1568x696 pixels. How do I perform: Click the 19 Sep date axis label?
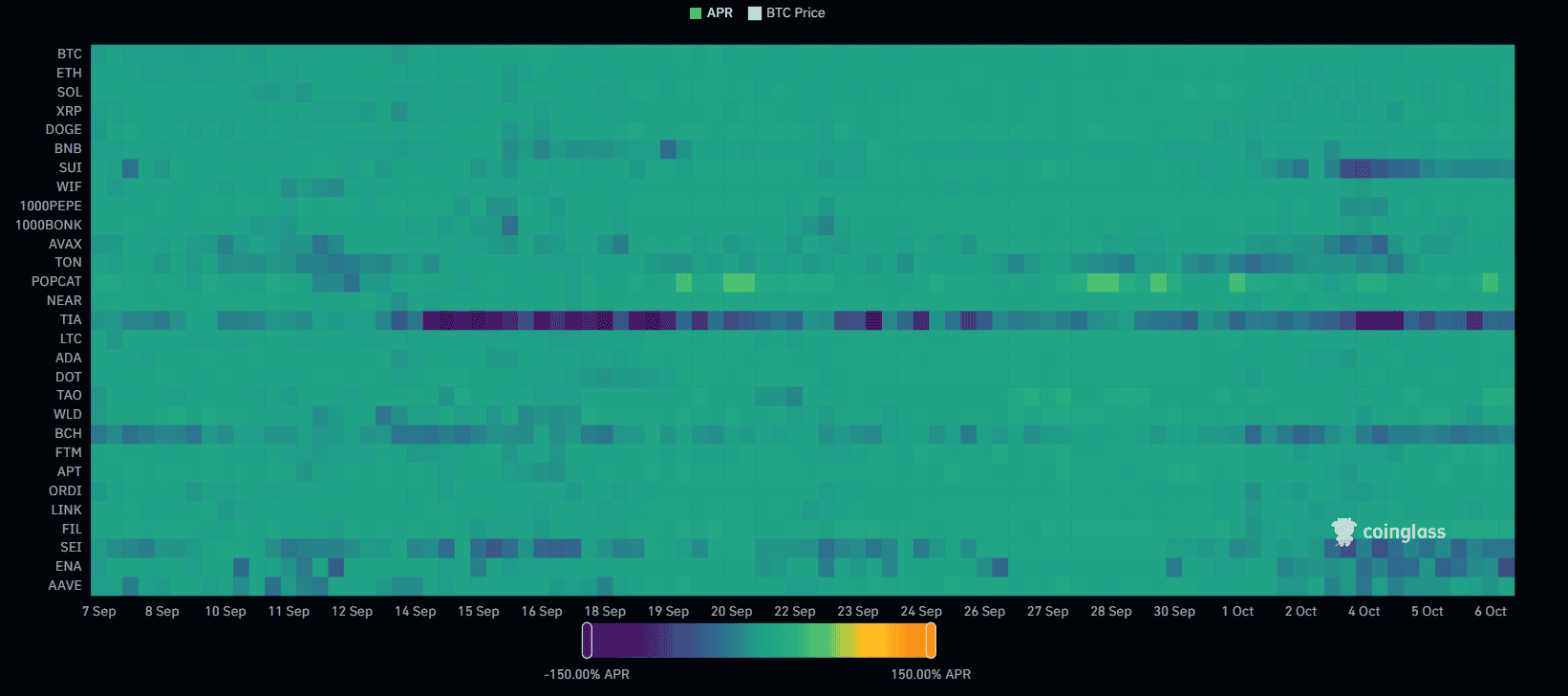[x=668, y=611]
